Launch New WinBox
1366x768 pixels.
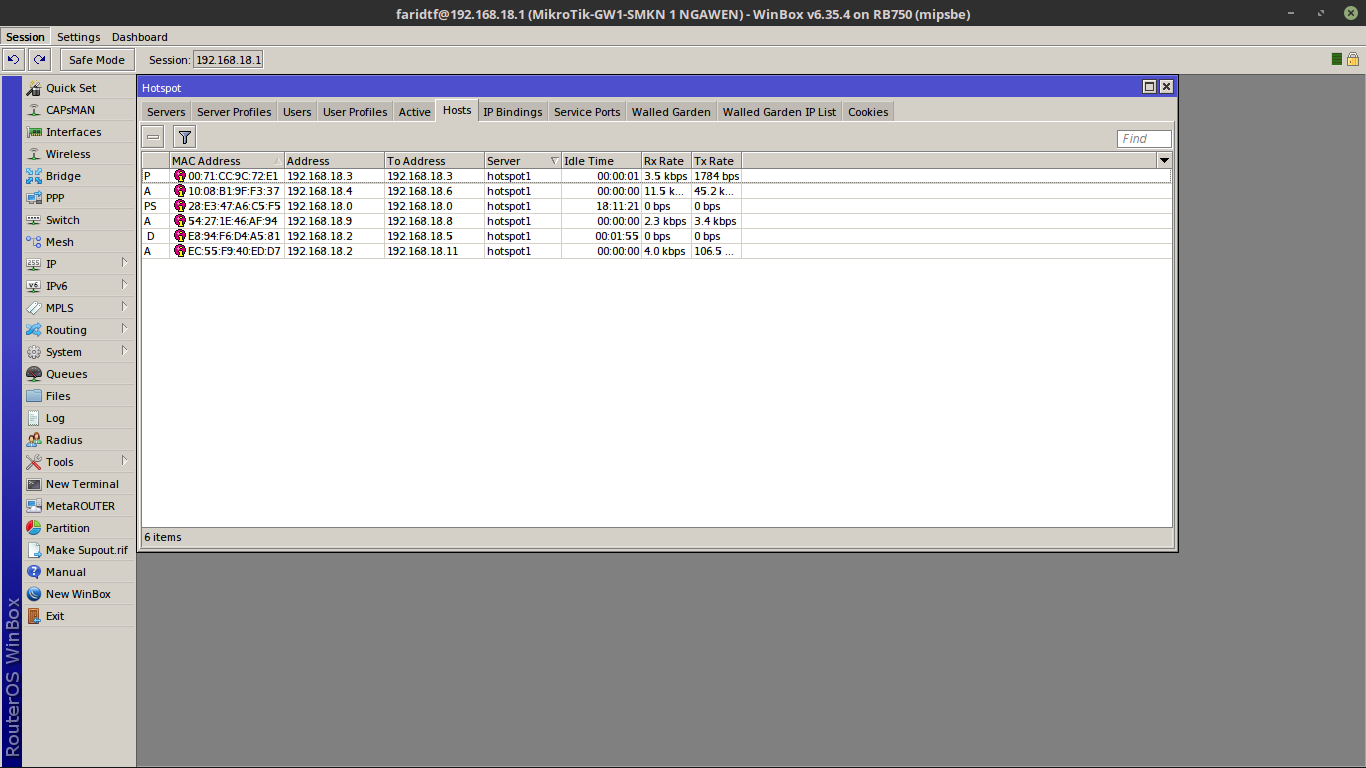pos(78,594)
